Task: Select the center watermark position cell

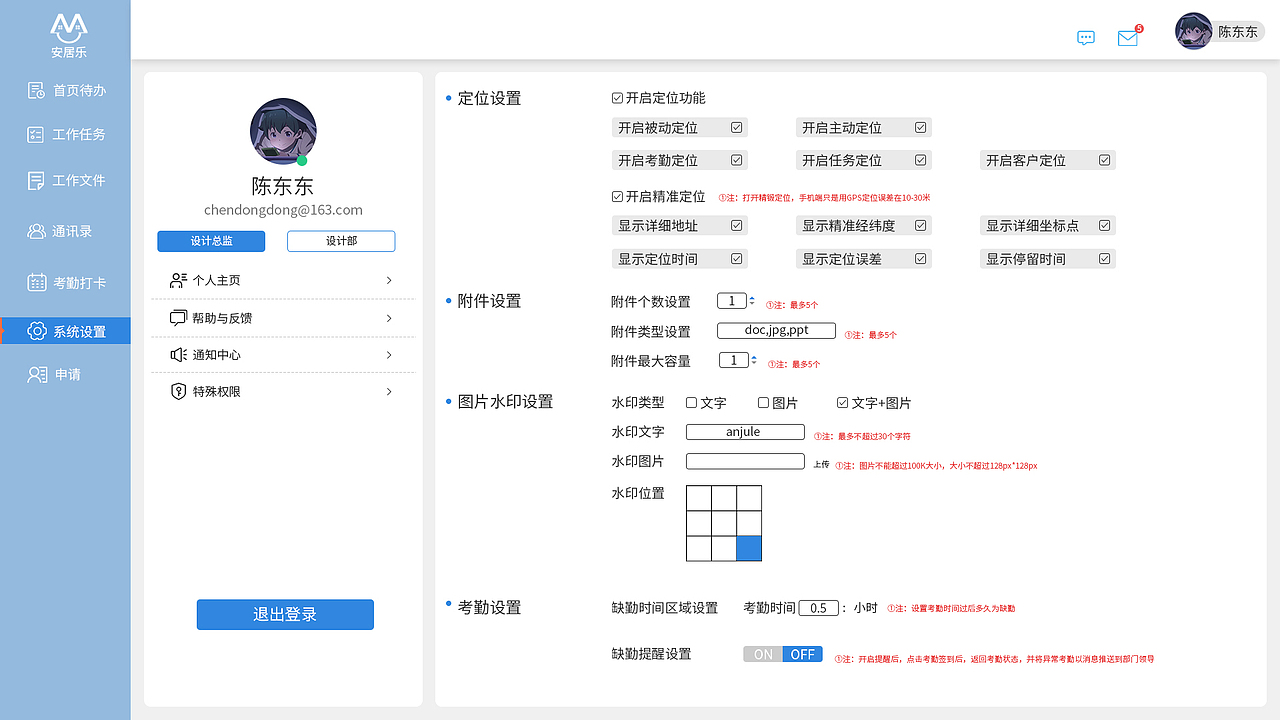Action: point(724,523)
